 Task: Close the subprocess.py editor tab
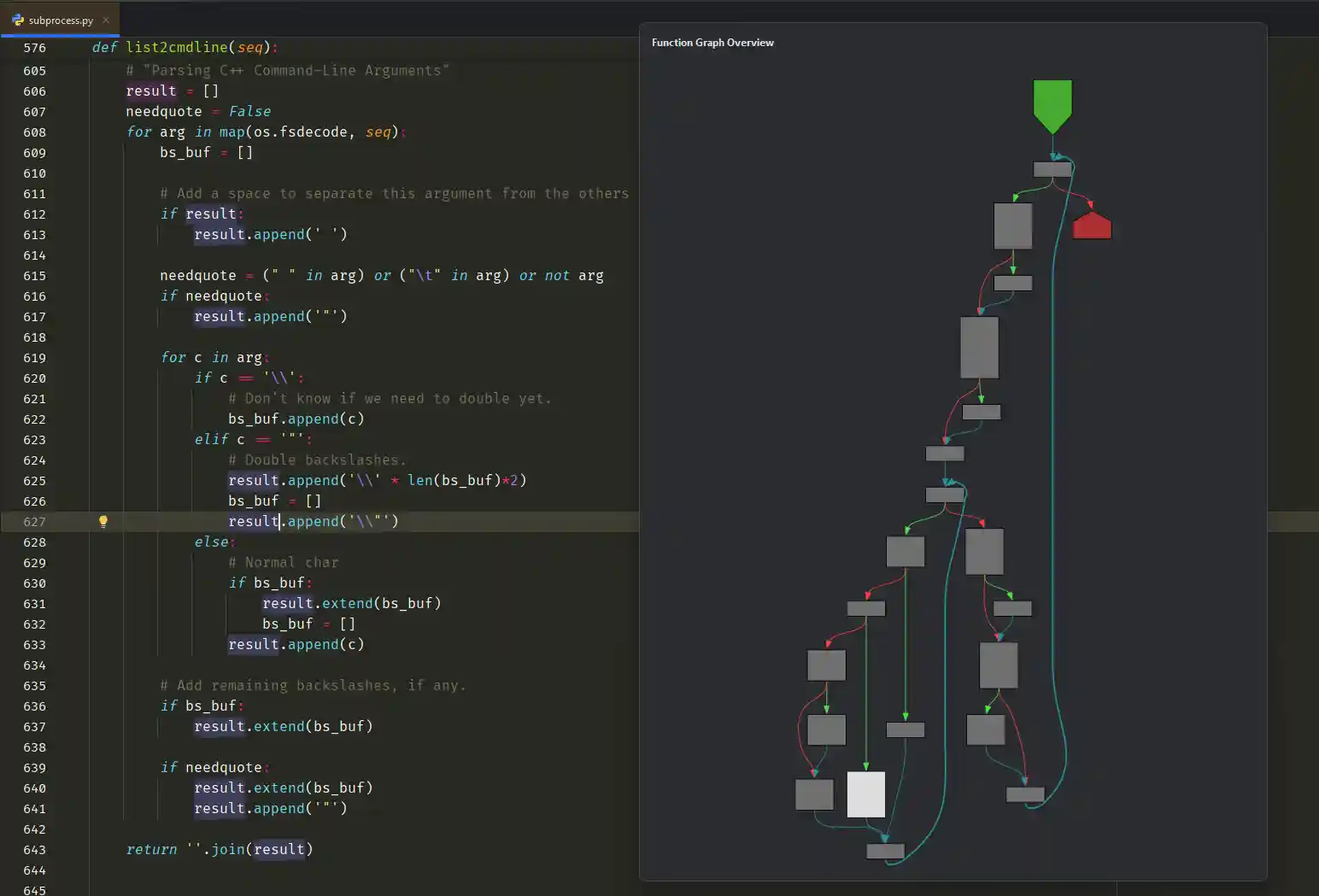point(106,20)
